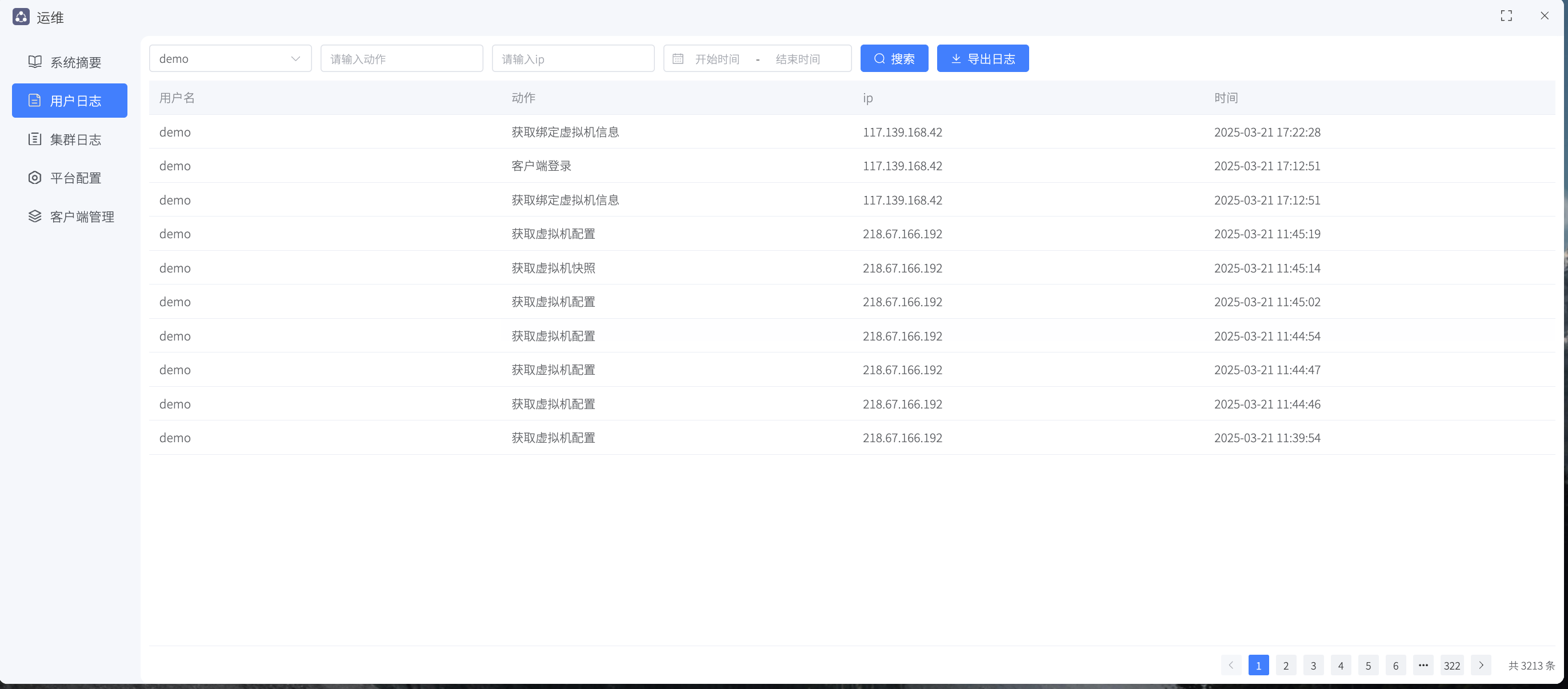1568x689 pixels.
Task: Click the 导出日志 export button
Action: click(982, 58)
